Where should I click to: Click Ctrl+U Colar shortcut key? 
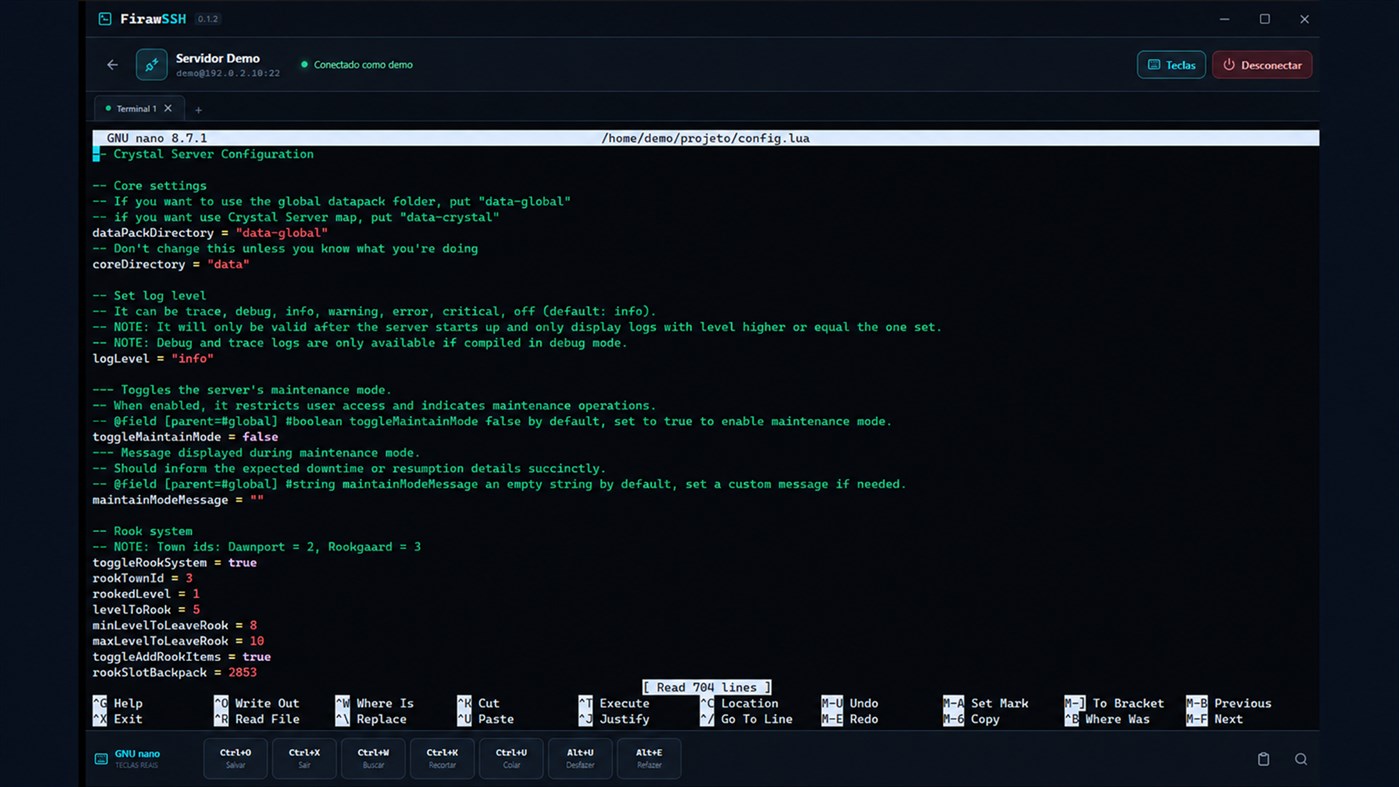click(511, 758)
